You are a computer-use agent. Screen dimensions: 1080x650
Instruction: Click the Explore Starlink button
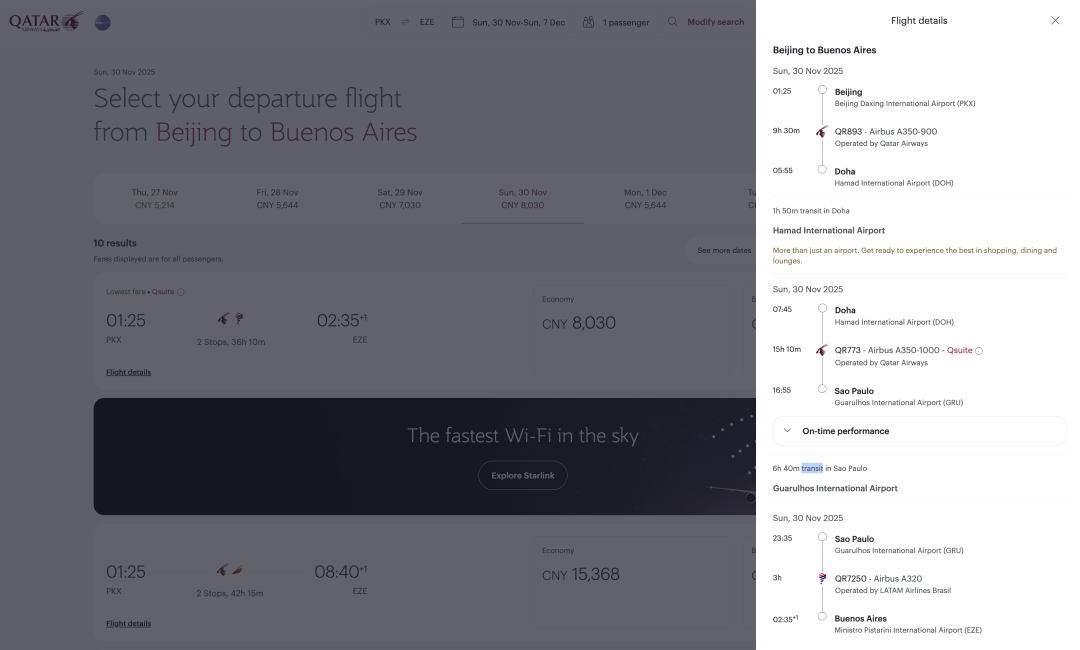(x=522, y=476)
